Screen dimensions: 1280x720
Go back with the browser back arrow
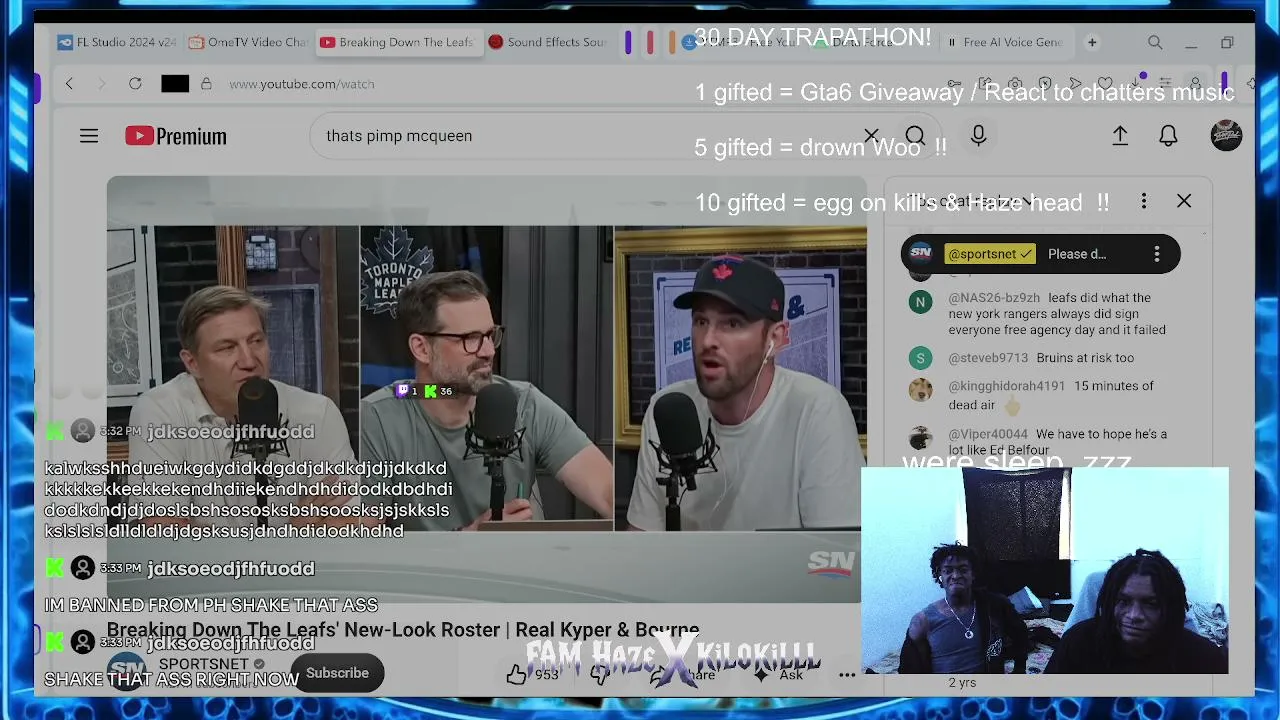pos(69,84)
